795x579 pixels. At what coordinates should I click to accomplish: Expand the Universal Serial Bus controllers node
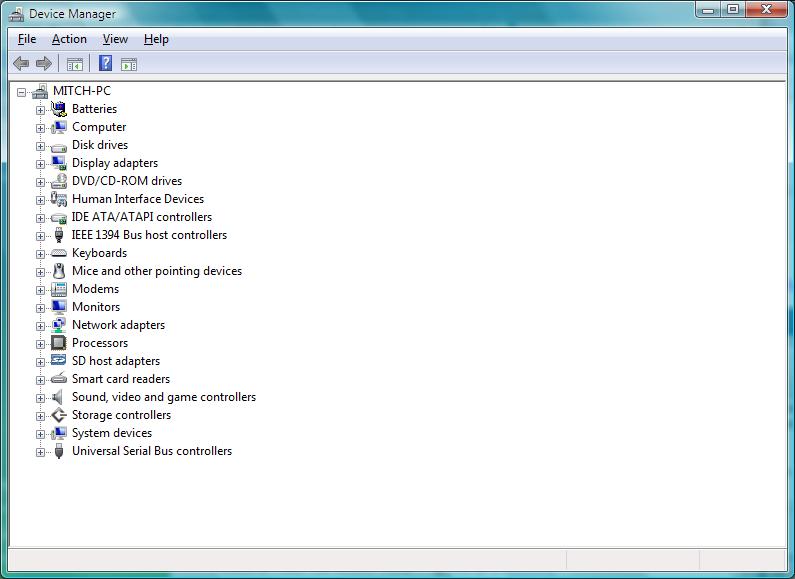(40, 452)
